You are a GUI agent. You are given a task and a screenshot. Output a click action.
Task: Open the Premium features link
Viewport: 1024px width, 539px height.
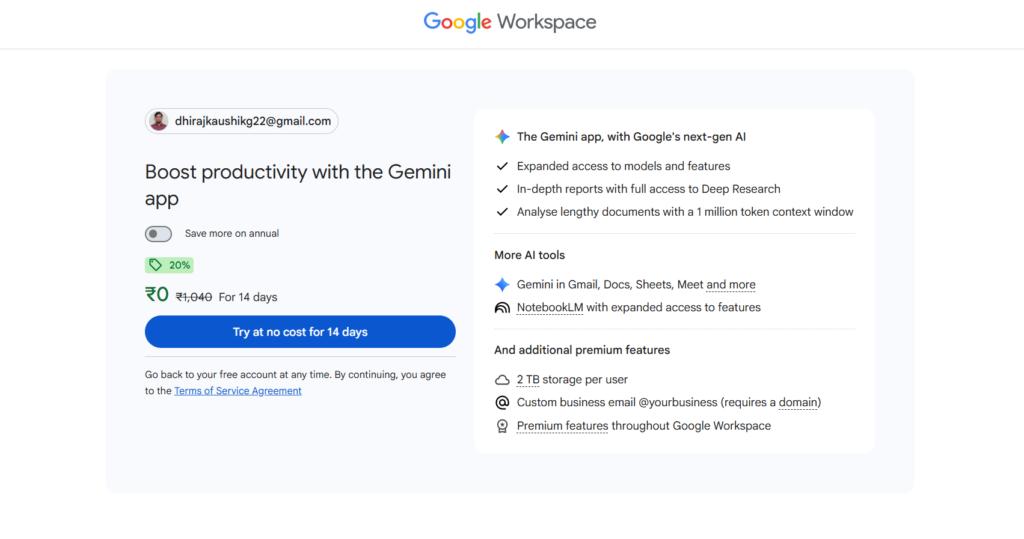pyautogui.click(x=562, y=426)
